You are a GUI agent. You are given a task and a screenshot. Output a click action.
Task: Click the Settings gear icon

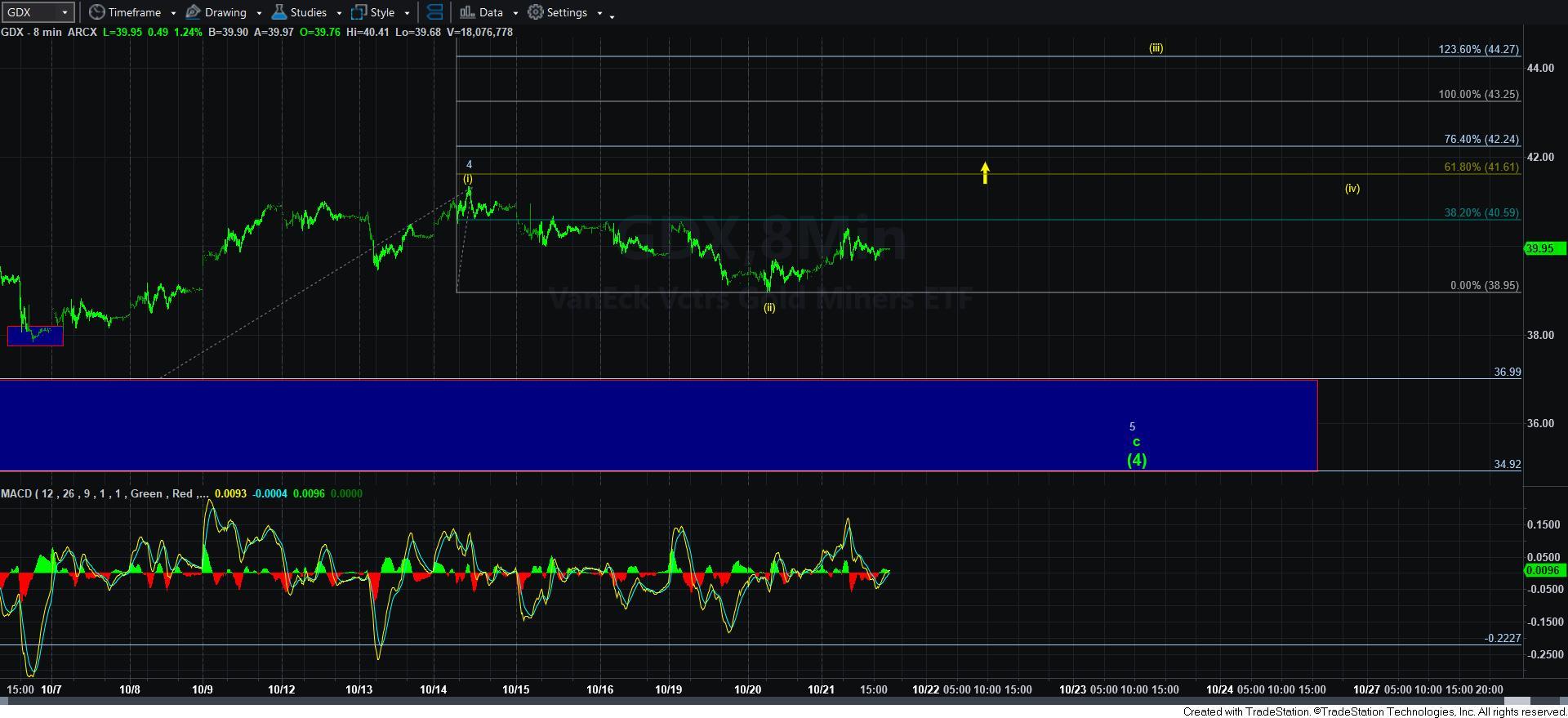536,12
